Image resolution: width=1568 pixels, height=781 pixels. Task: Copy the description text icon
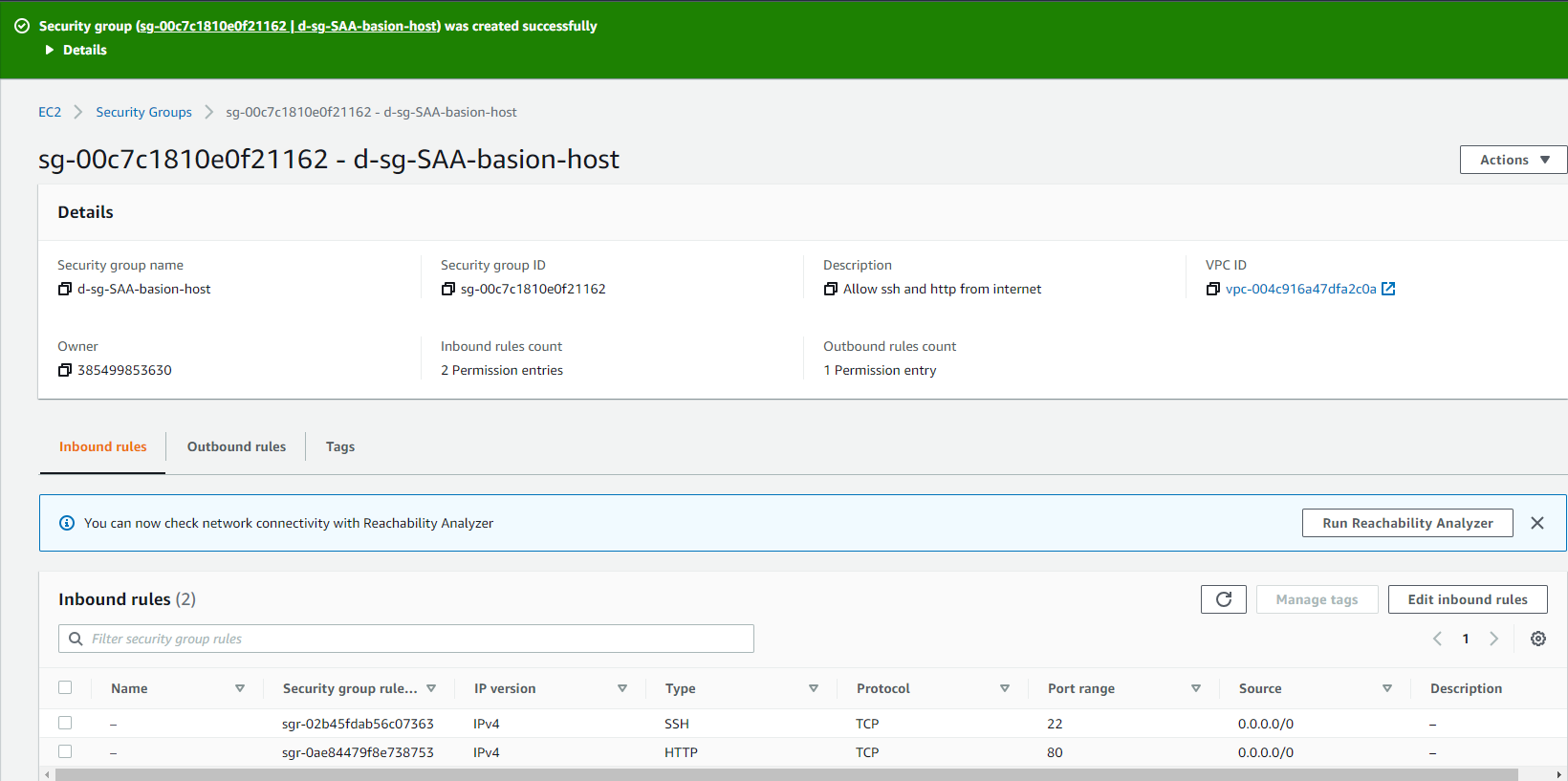[830, 289]
